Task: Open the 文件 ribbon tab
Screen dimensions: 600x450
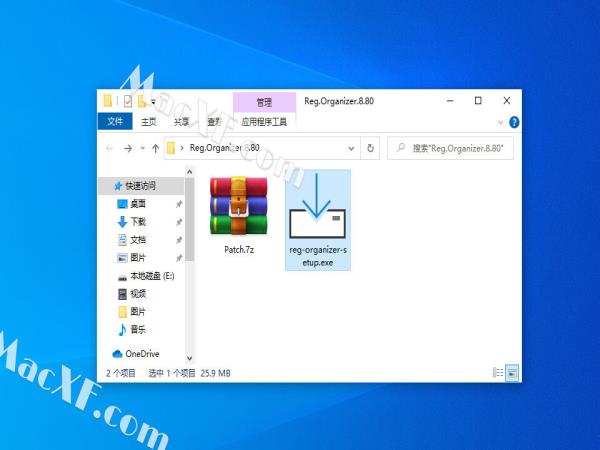Action: [x=115, y=122]
